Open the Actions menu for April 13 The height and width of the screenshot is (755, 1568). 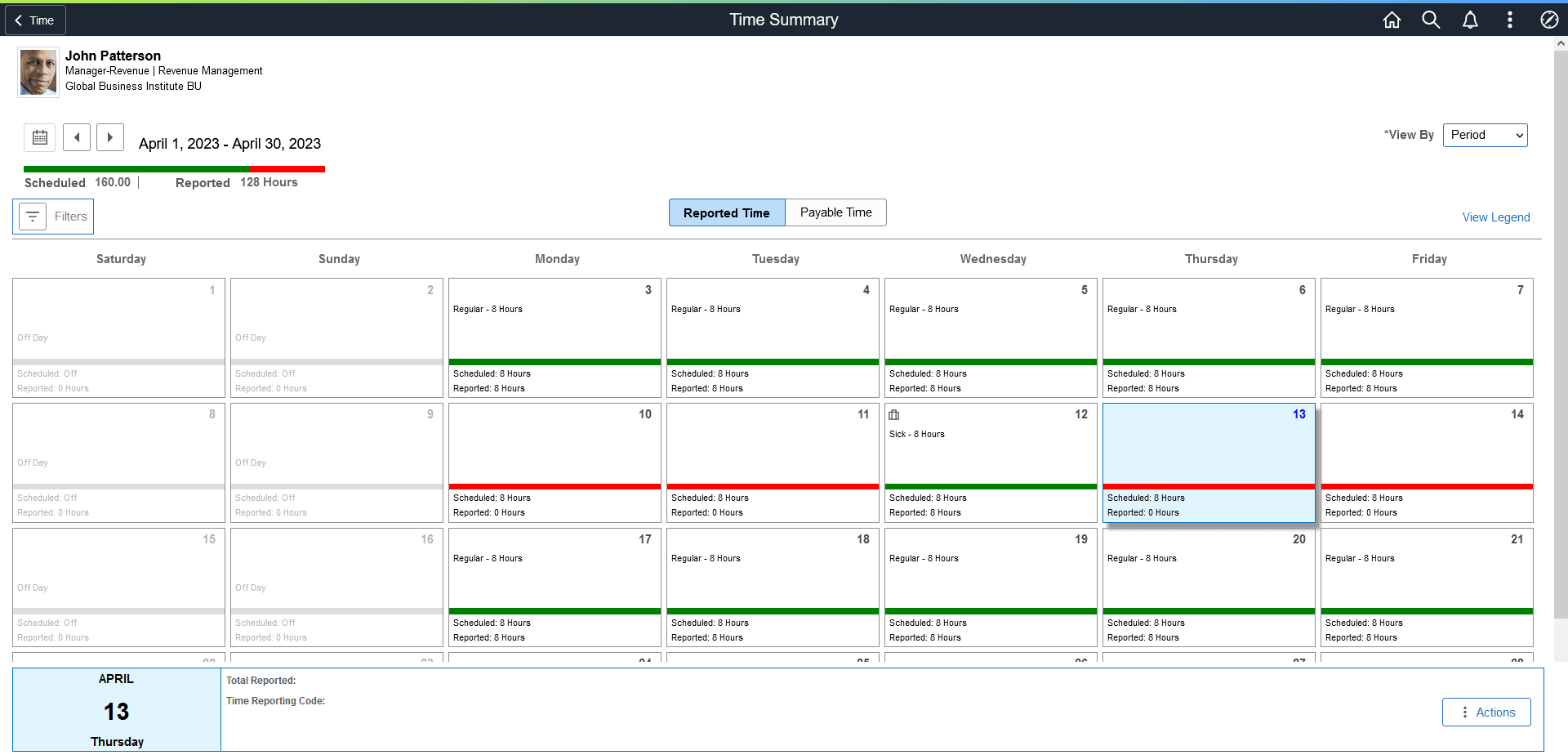[x=1486, y=712]
